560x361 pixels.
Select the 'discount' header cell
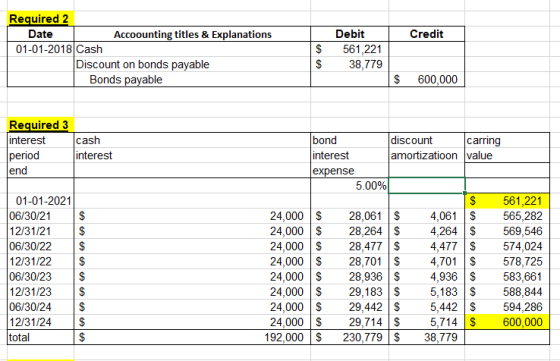coord(426,140)
